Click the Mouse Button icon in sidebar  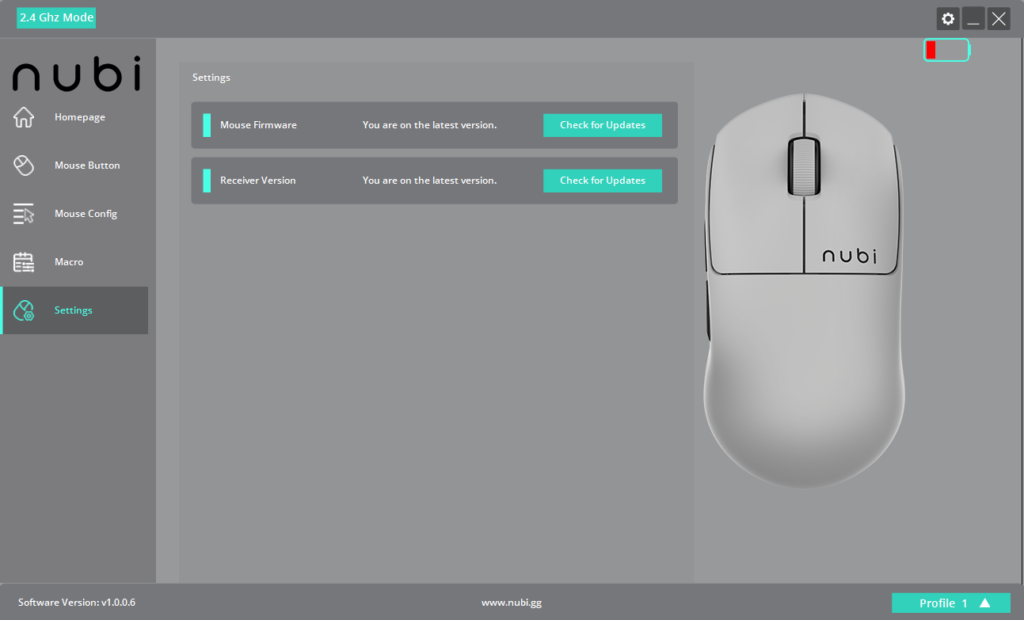coord(24,165)
